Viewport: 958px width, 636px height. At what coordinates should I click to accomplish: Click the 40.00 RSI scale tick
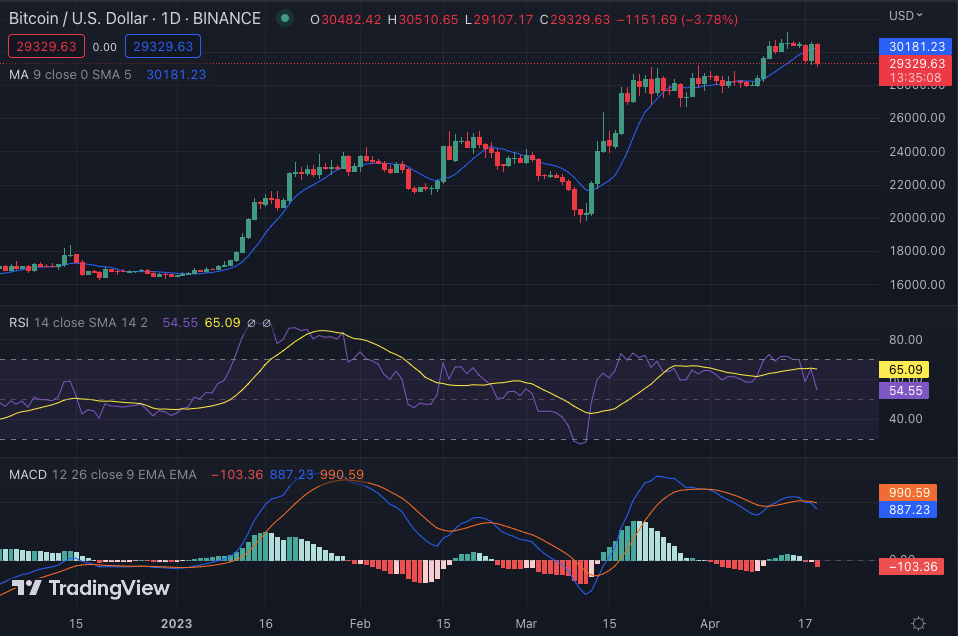905,419
